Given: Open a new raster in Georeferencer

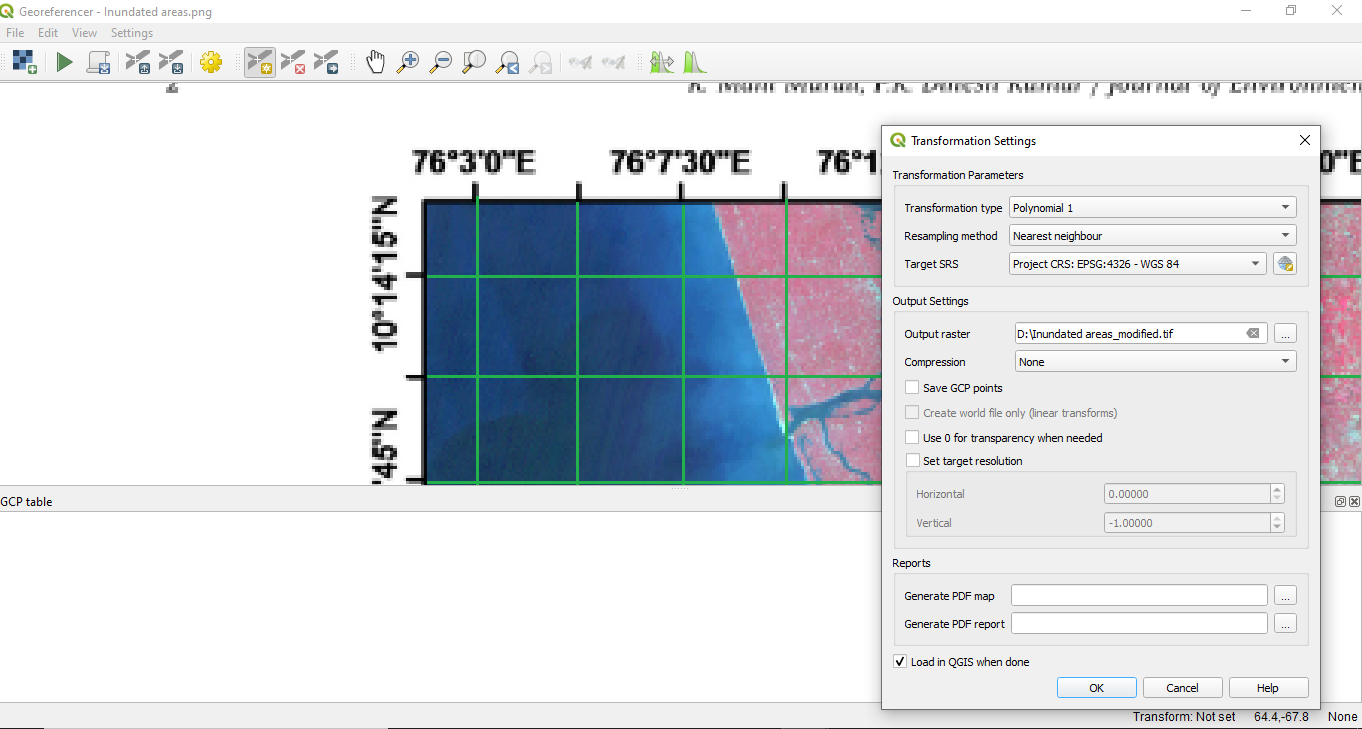Looking at the screenshot, I should 23,61.
